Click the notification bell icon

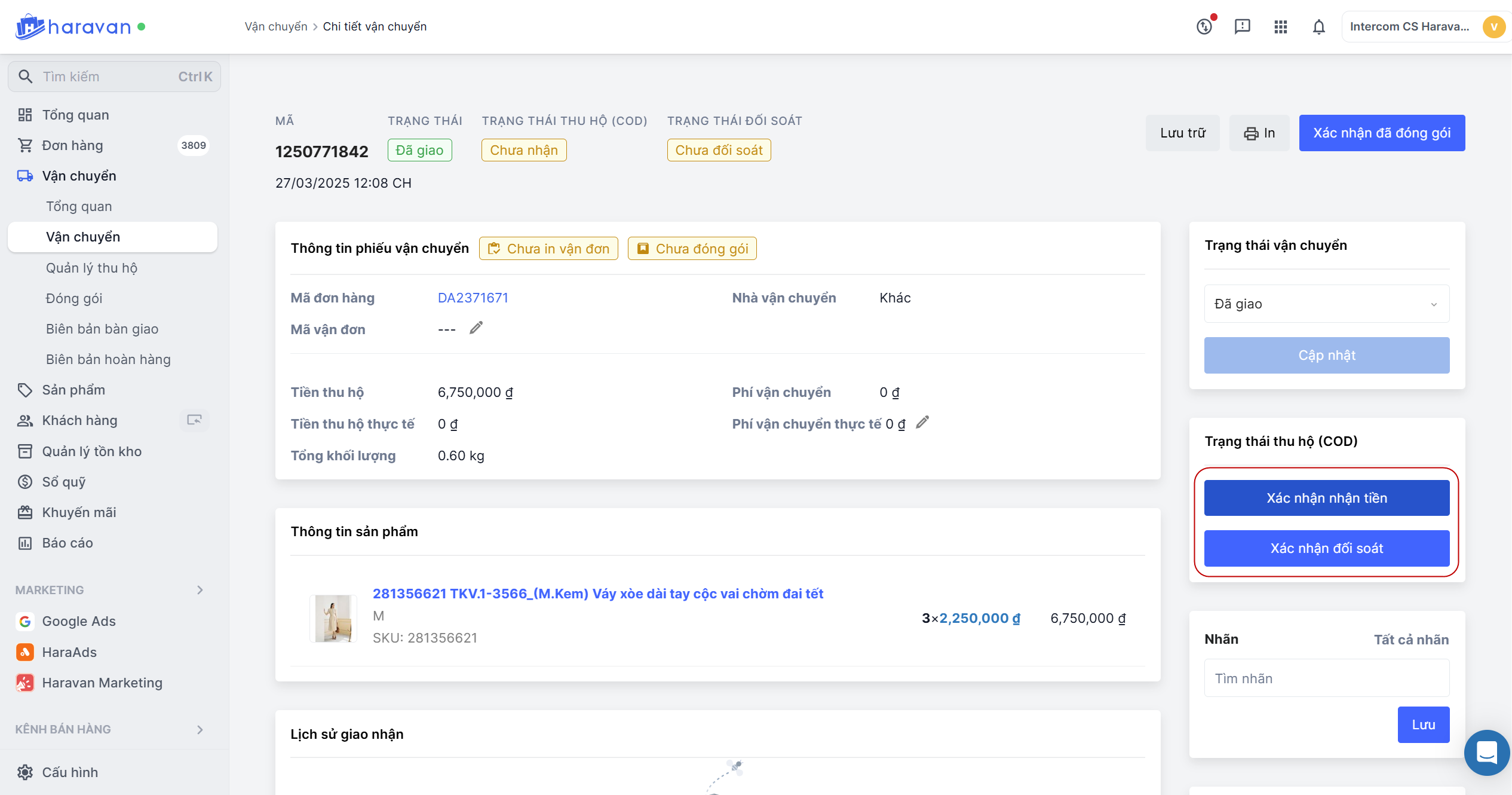click(x=1318, y=27)
